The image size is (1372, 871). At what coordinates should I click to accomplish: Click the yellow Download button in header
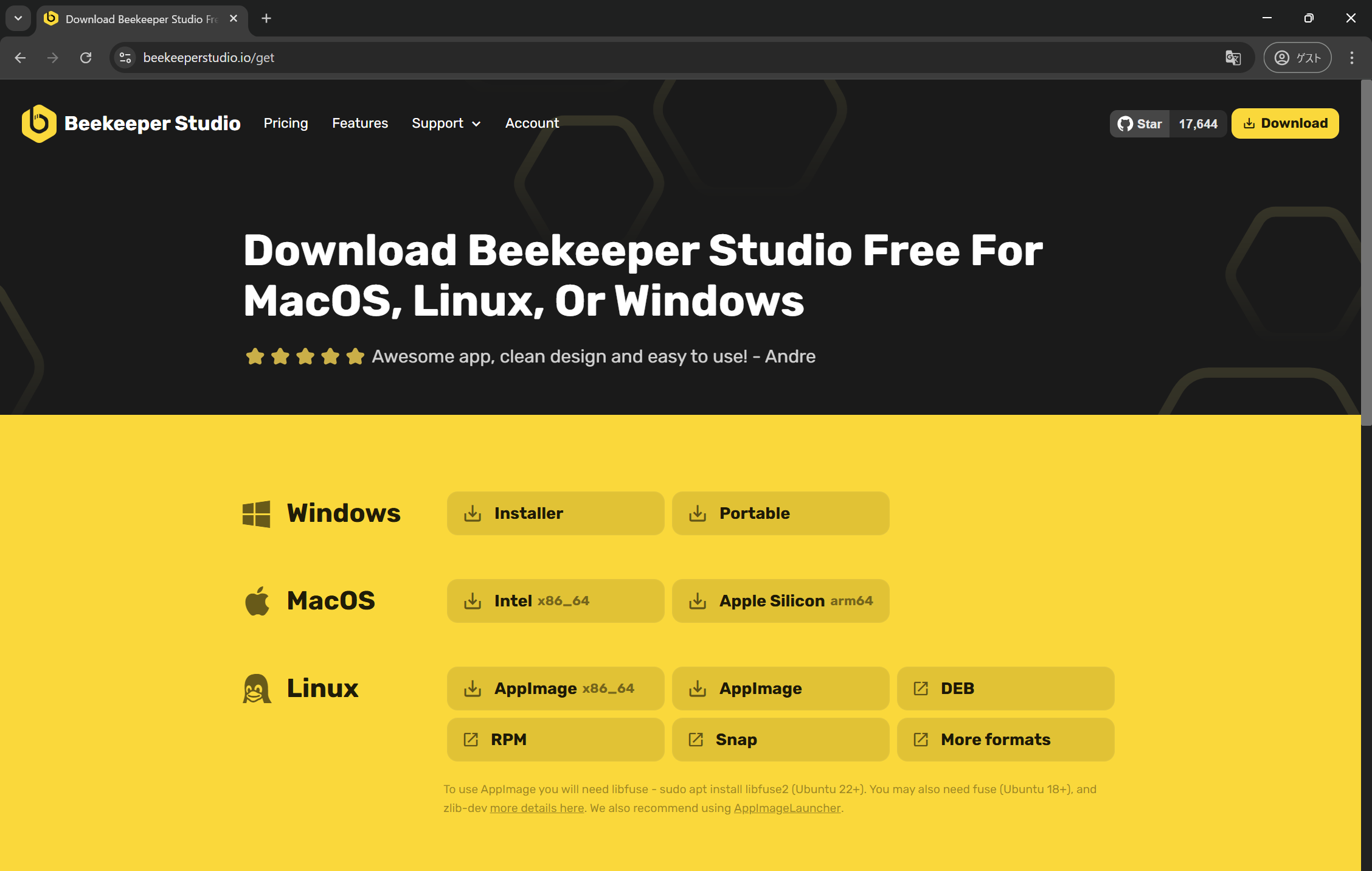point(1285,123)
